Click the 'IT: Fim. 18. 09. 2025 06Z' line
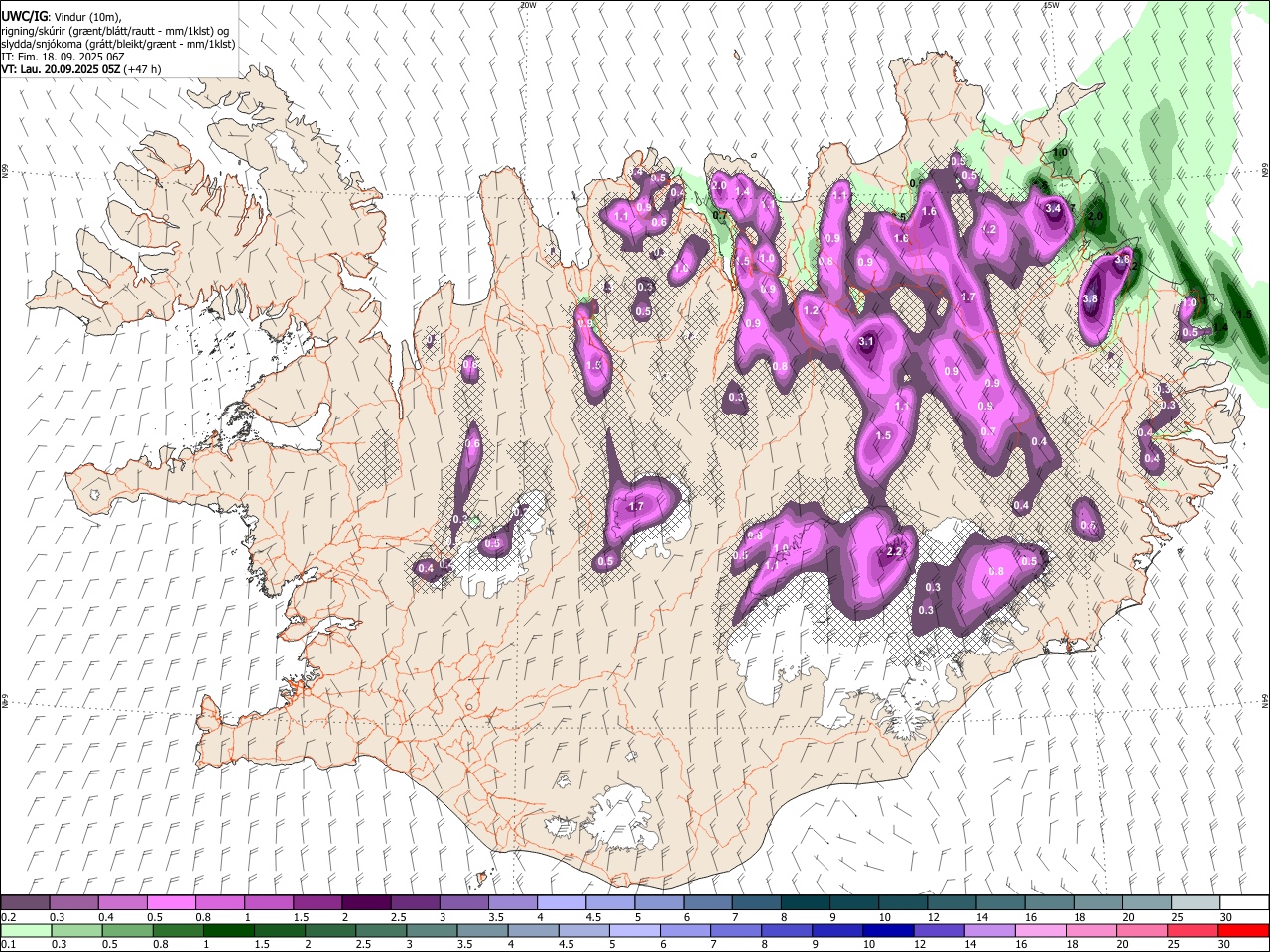Screen dimensions: 1270x952 click(63, 57)
